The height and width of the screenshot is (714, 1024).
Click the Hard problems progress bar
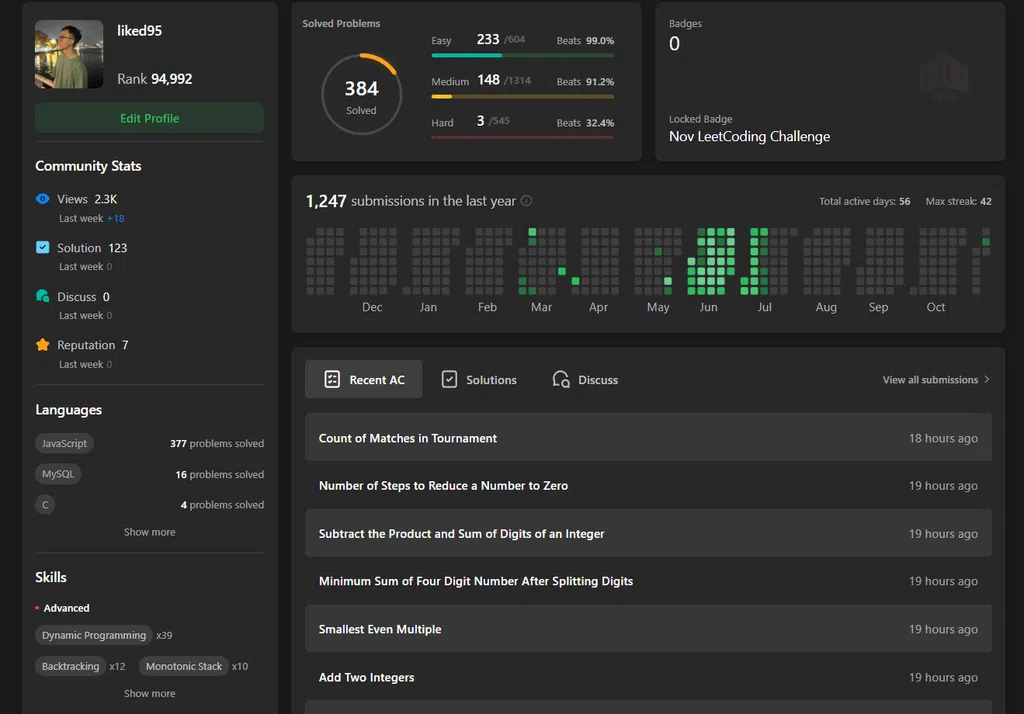(x=522, y=137)
